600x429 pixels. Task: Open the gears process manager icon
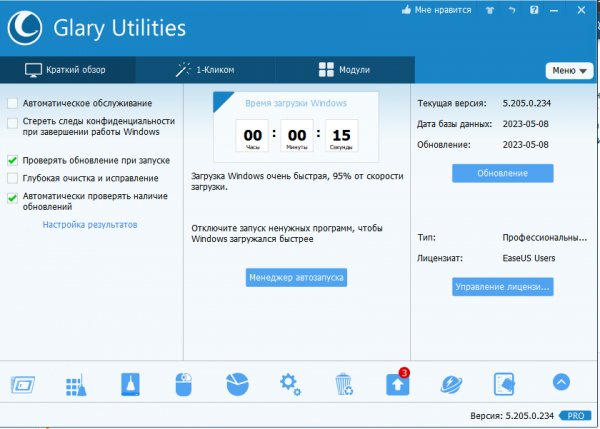pos(290,385)
